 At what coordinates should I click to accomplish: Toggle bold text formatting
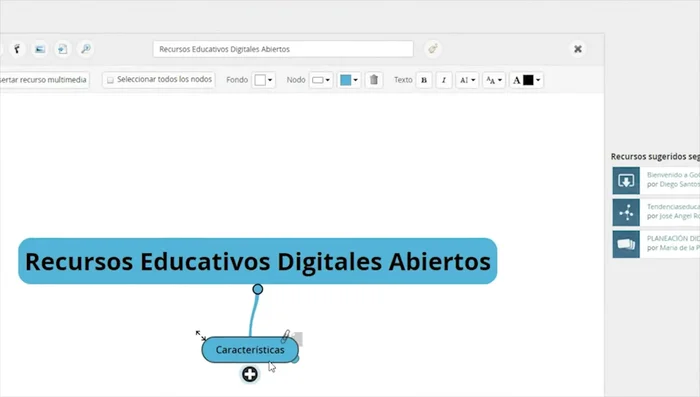coord(424,80)
